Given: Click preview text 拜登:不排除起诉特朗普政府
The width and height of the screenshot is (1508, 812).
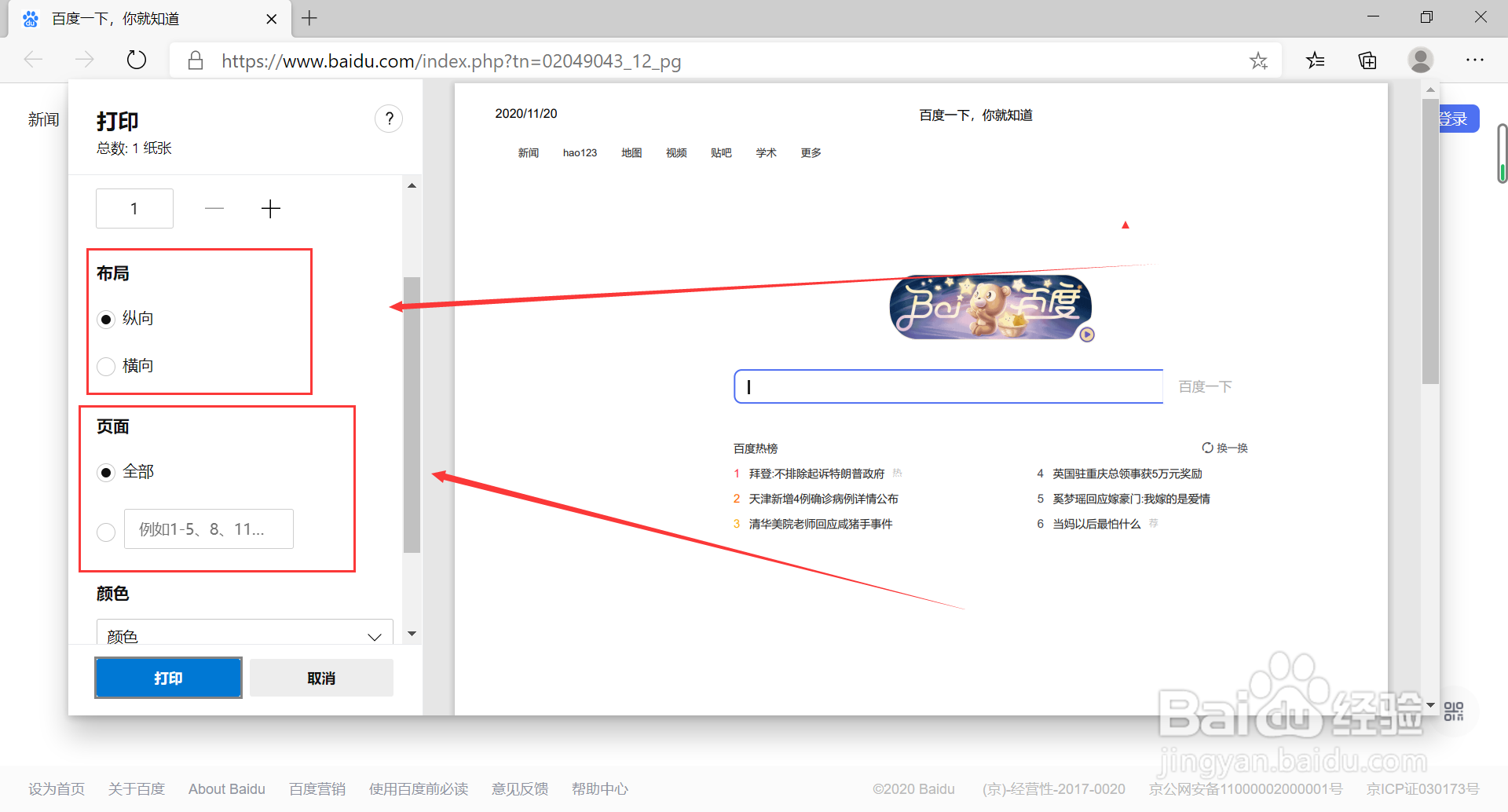Looking at the screenshot, I should click(x=817, y=474).
